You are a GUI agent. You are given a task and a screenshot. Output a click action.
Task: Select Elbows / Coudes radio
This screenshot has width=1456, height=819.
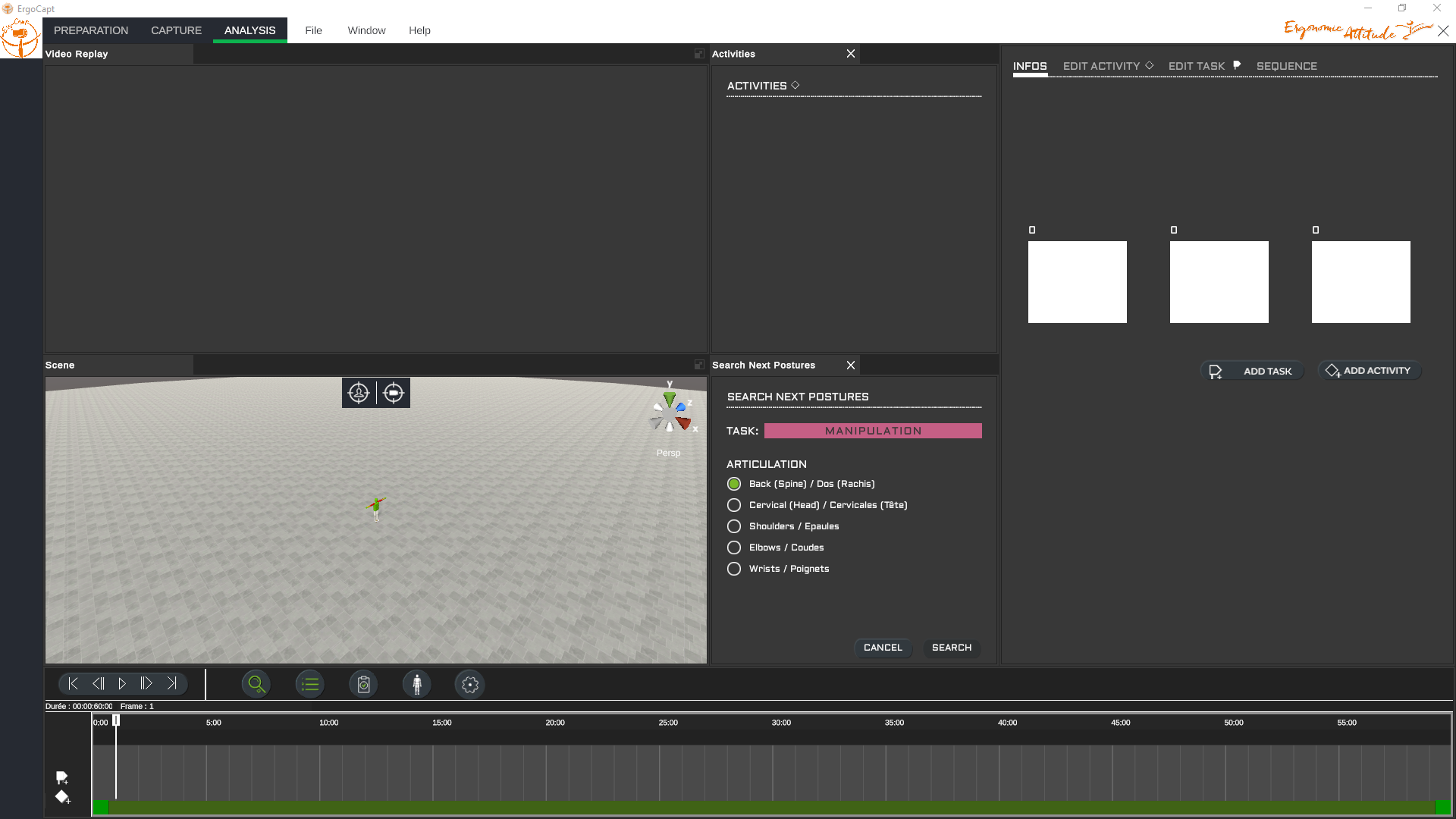[734, 548]
